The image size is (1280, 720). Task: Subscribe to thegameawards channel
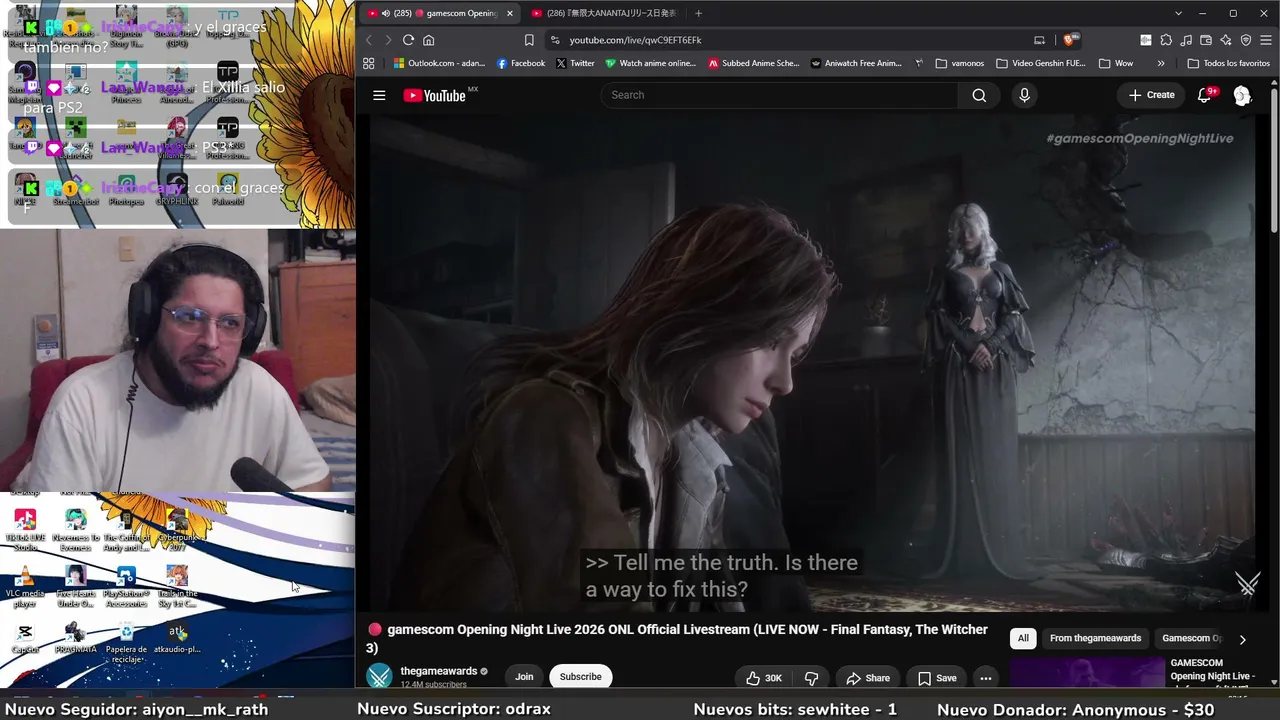pyautogui.click(x=580, y=677)
